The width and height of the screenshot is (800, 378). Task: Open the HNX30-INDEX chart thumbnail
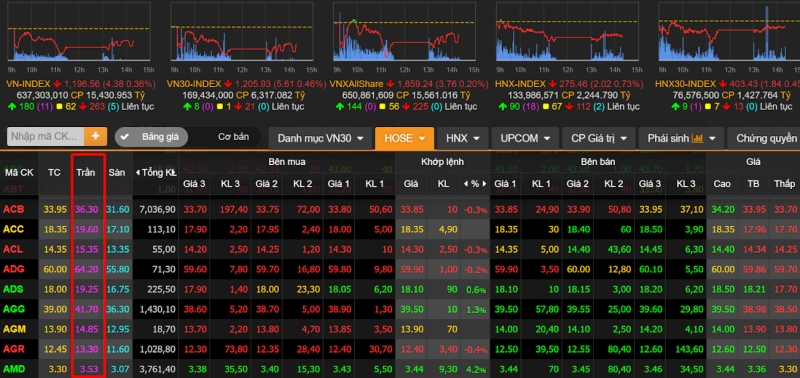point(729,32)
